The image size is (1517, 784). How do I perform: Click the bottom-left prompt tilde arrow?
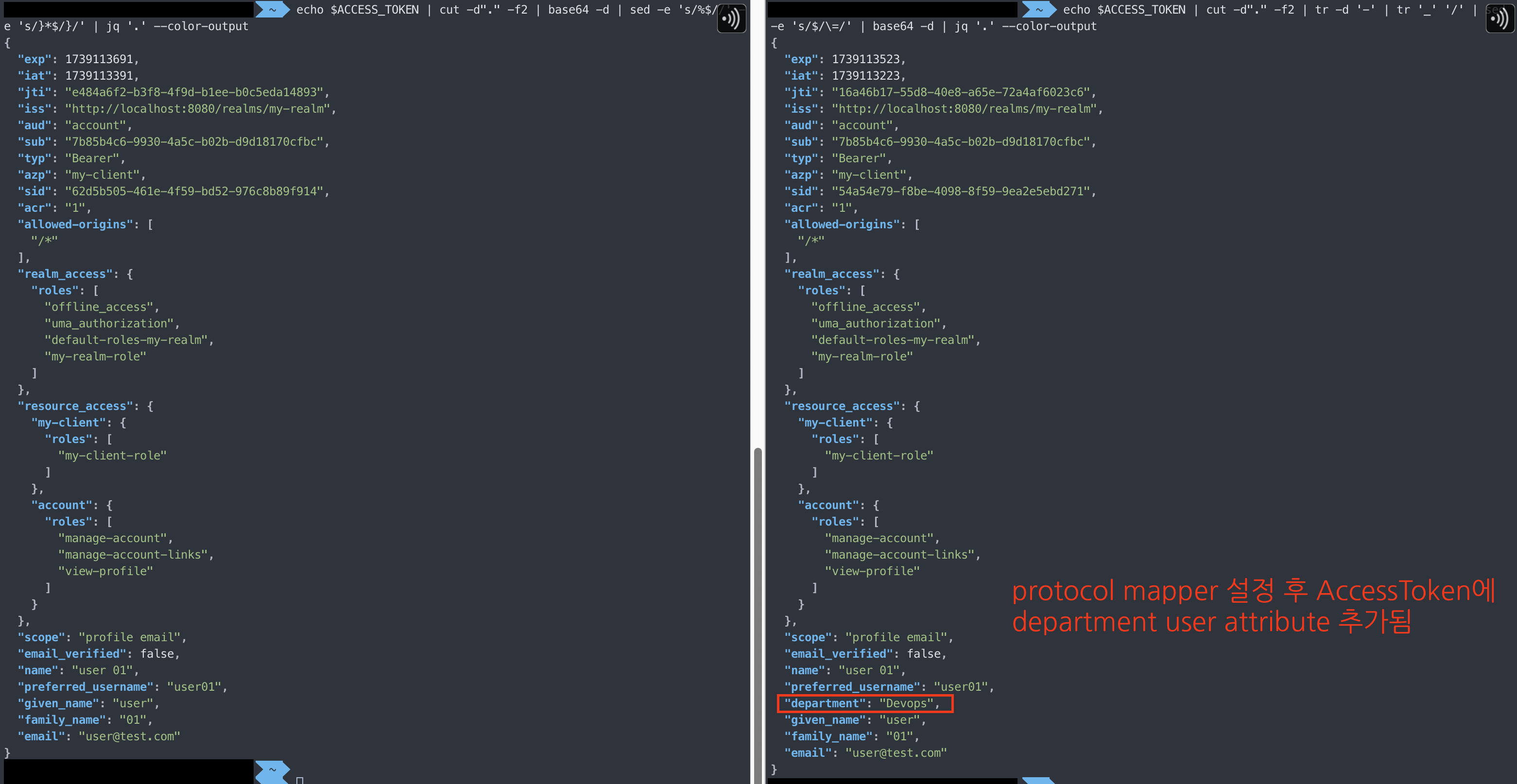pyautogui.click(x=272, y=770)
